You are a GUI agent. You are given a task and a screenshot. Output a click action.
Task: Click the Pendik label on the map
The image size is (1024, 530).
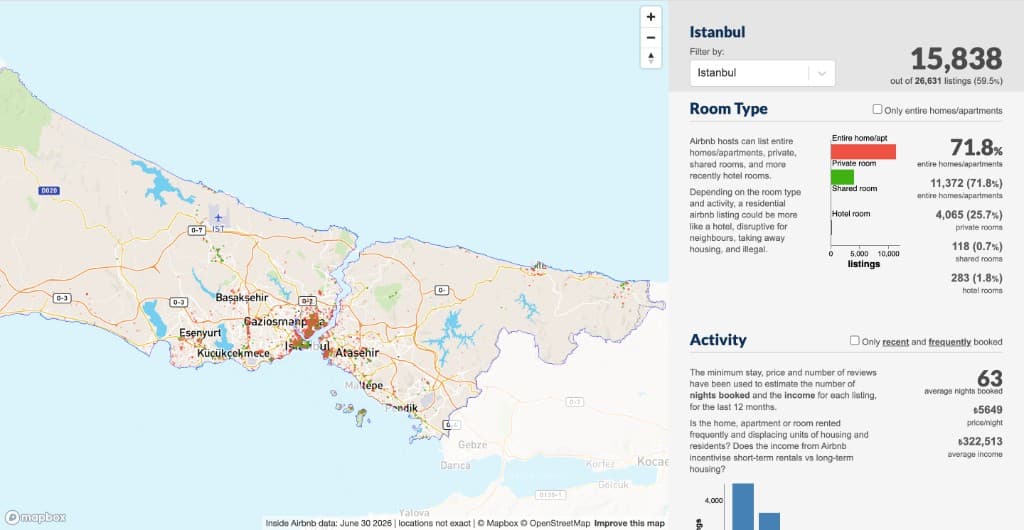pyautogui.click(x=401, y=409)
